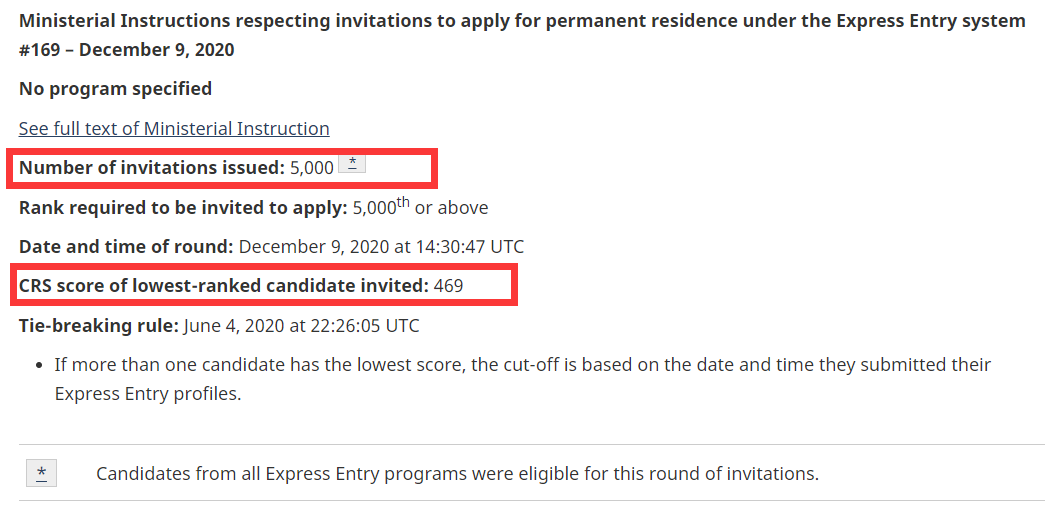This screenshot has width=1064, height=508.
Task: Click the bullet point marker before 'If more'
Action: [37, 365]
